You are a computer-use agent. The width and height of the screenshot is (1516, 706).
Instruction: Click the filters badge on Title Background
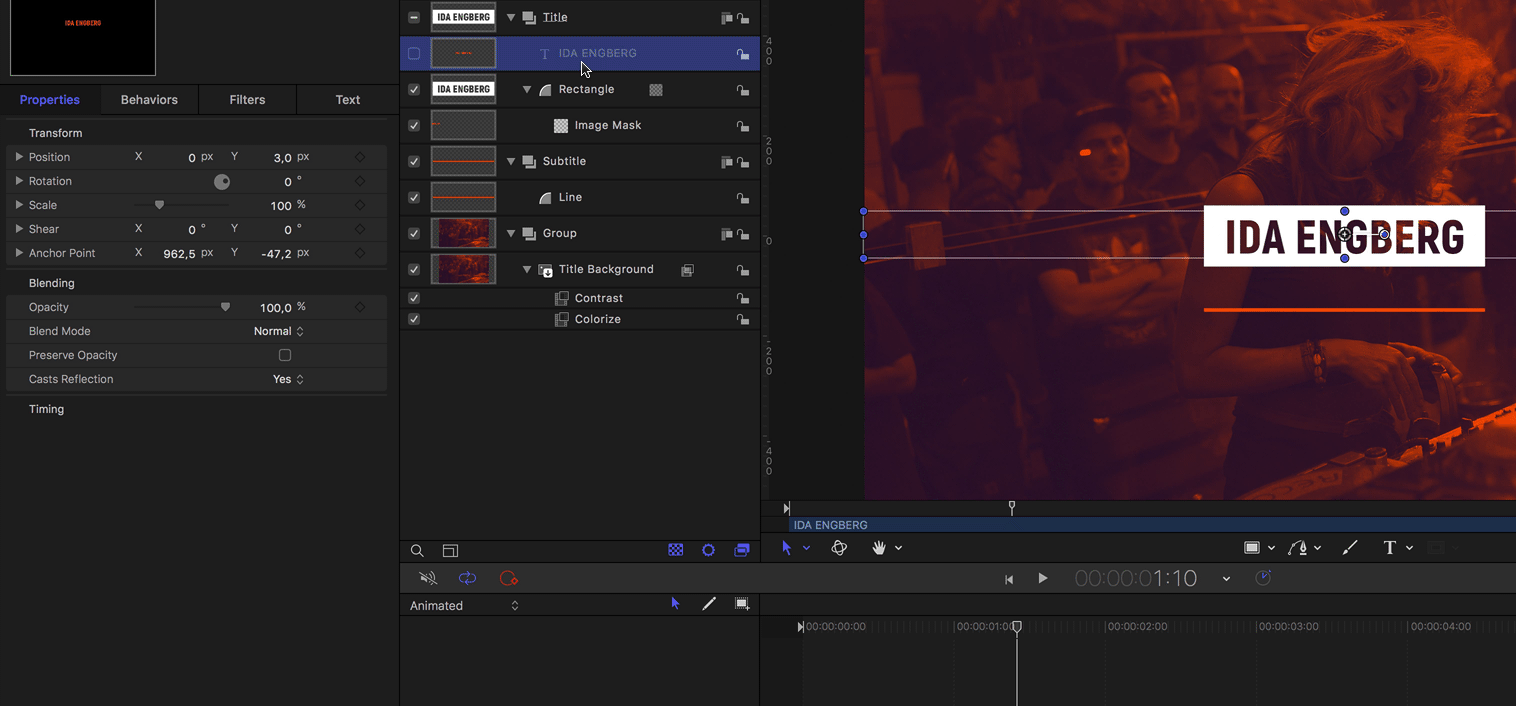click(x=688, y=270)
